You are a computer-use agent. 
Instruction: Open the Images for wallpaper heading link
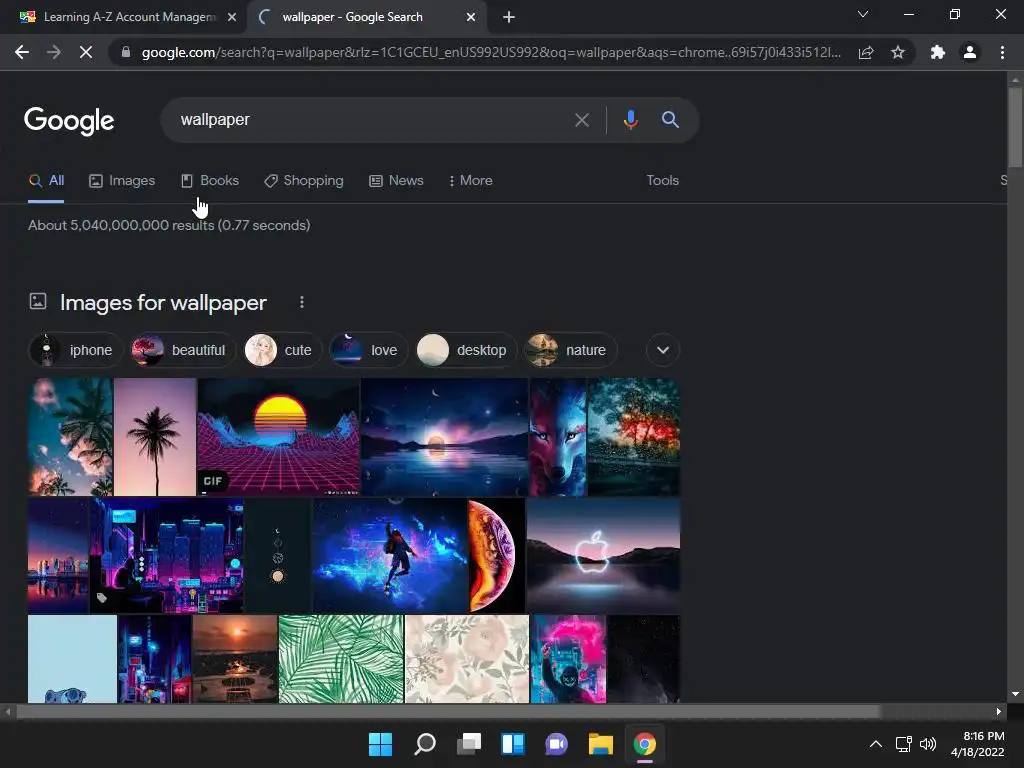[163, 302]
